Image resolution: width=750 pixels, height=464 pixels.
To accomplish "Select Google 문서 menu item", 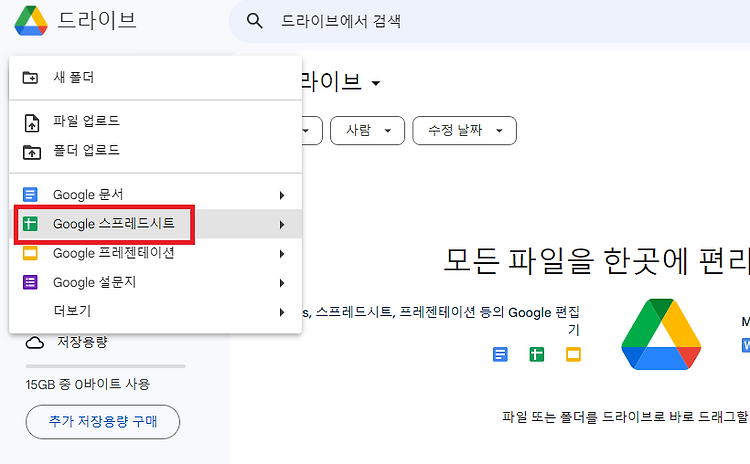I will 155,195.
